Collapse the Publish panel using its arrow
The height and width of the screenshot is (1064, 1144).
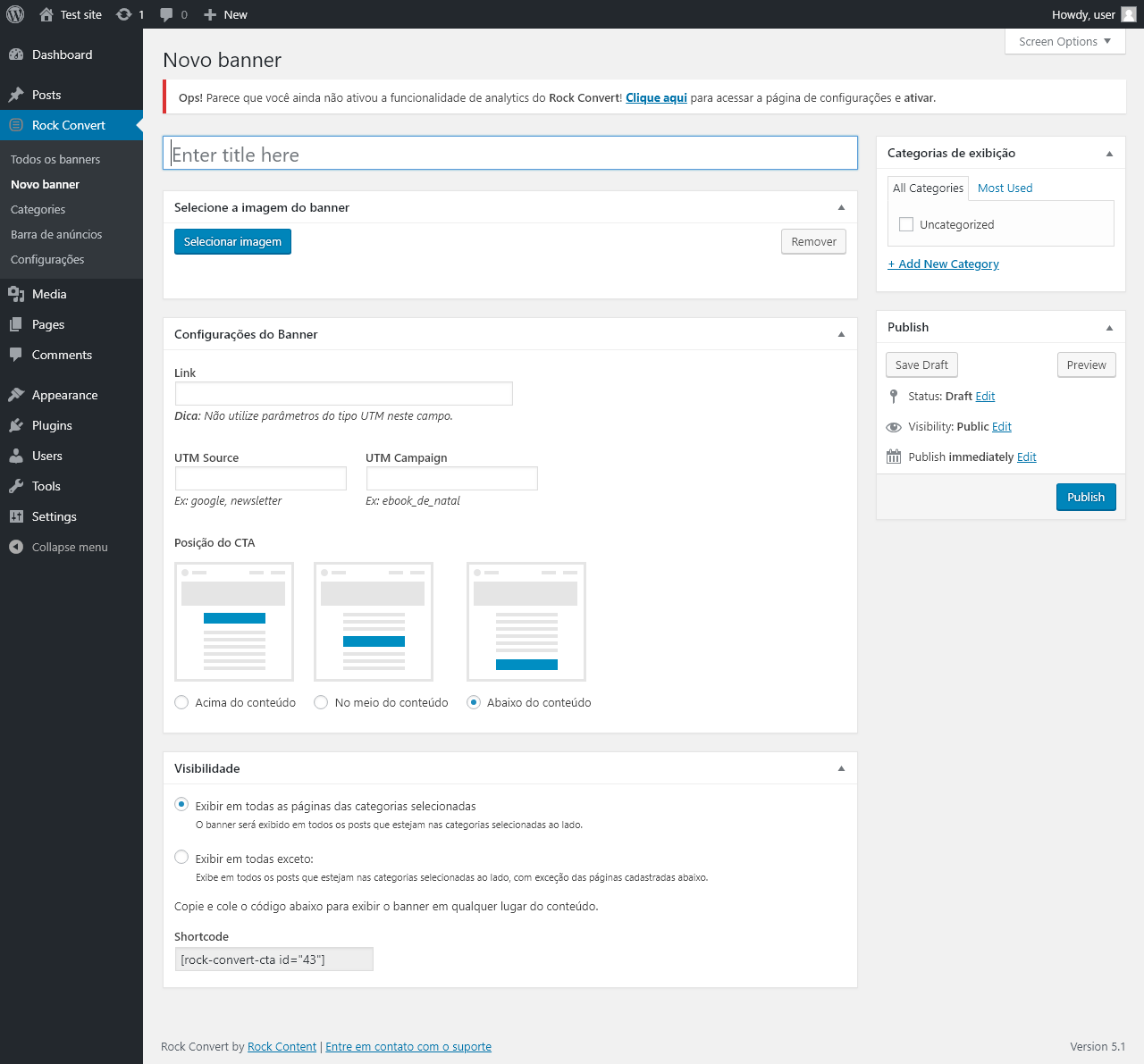pos(1109,328)
